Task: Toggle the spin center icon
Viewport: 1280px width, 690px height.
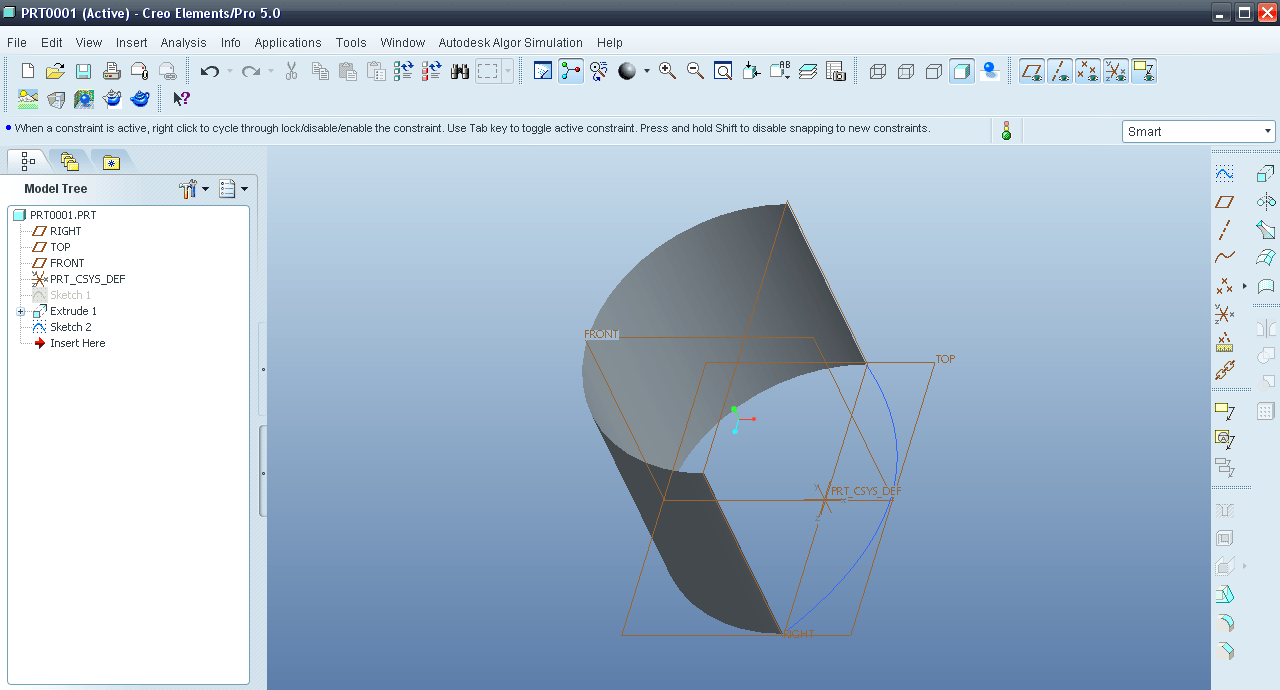Action: (571, 71)
